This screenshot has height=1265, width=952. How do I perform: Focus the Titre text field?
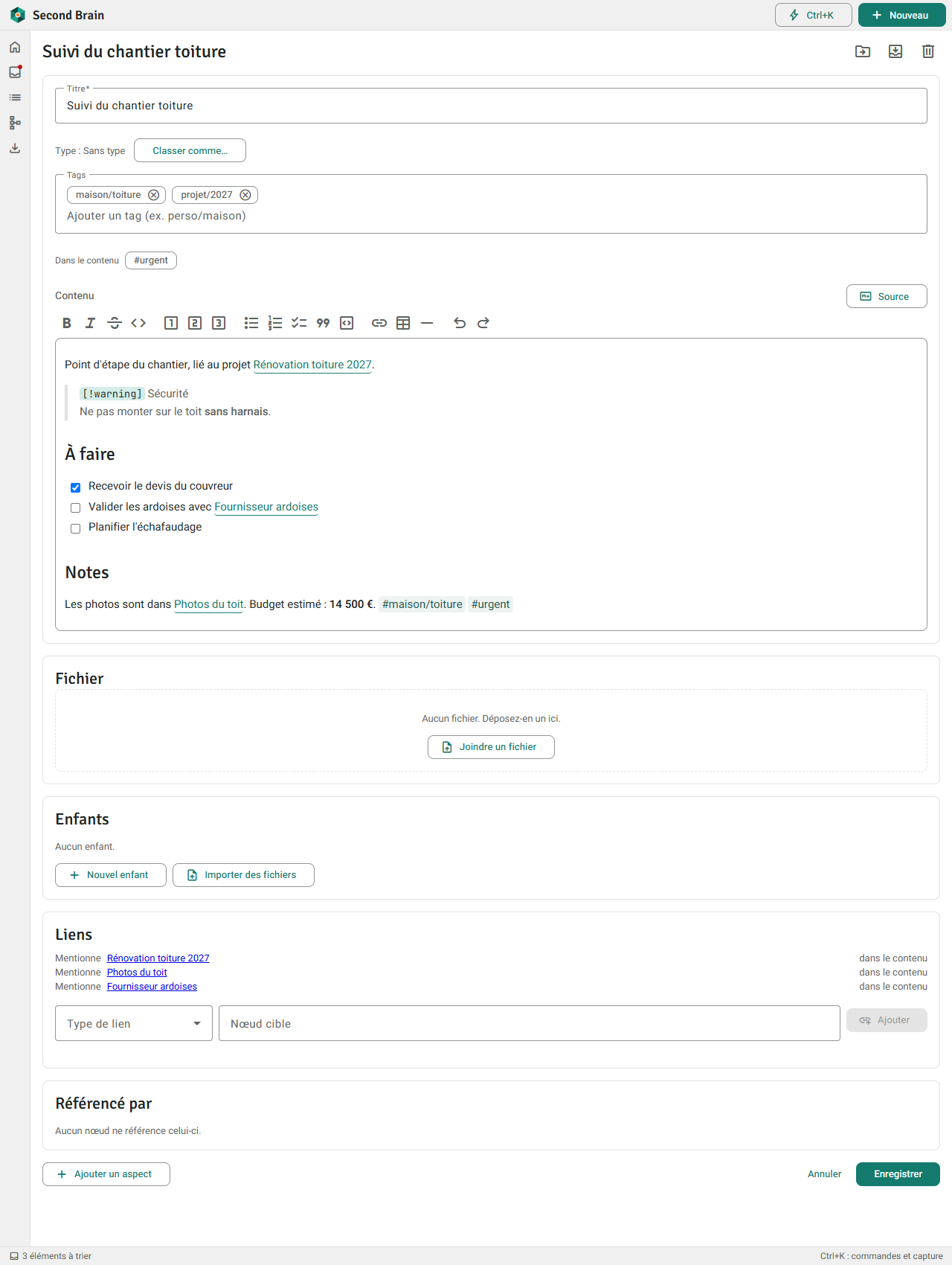(491, 106)
